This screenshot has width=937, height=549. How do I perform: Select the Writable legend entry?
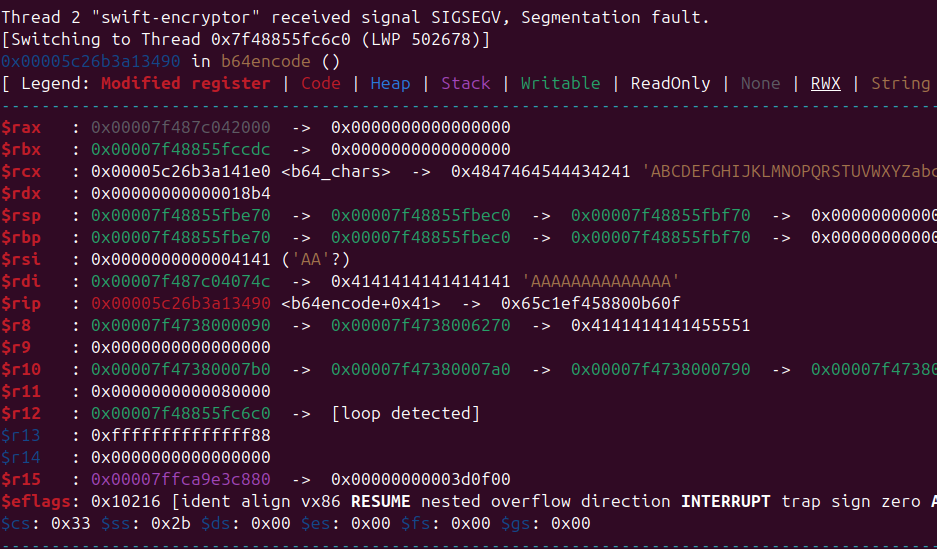pos(560,83)
